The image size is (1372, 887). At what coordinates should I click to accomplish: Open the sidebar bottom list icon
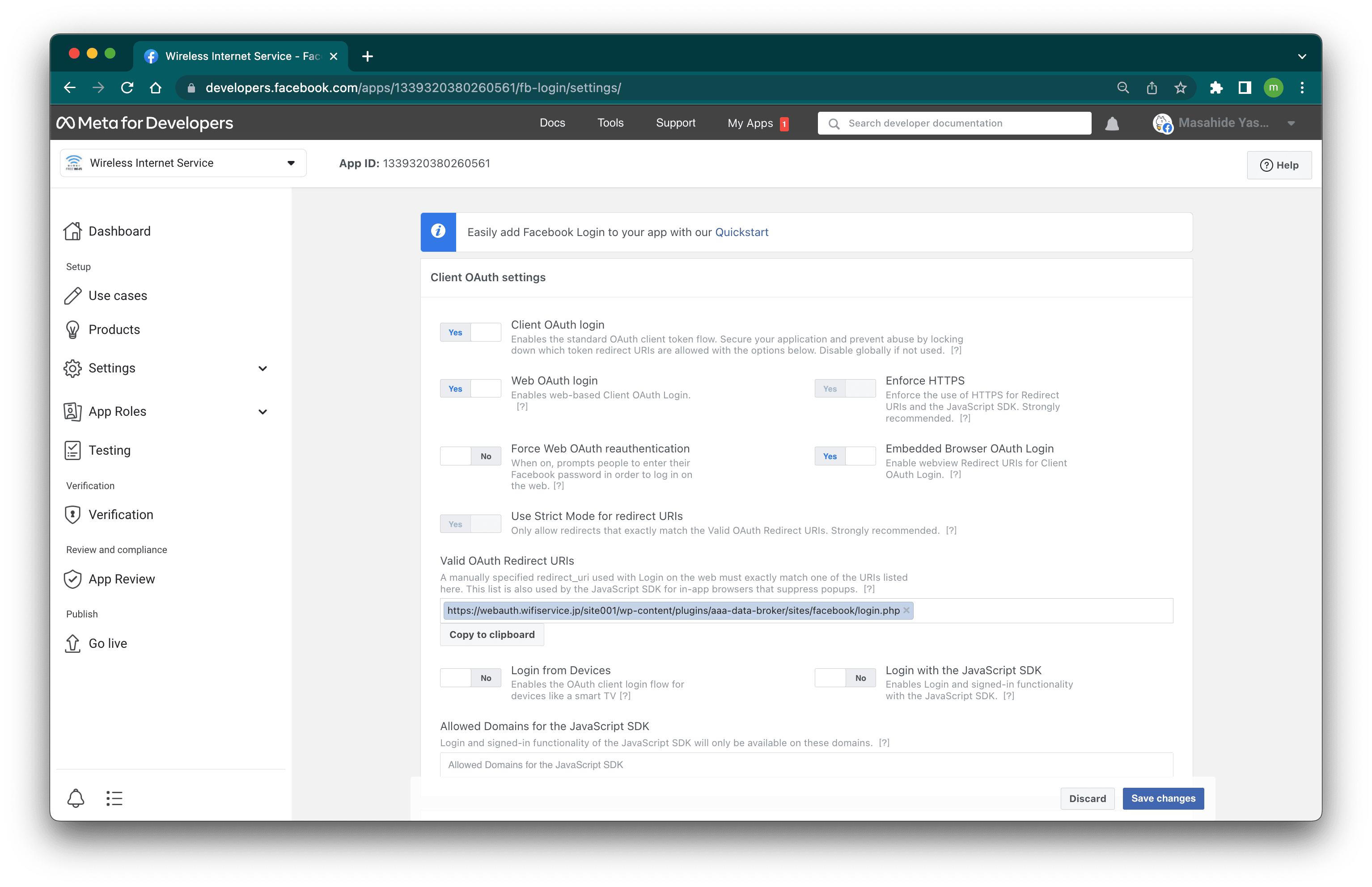(114, 798)
